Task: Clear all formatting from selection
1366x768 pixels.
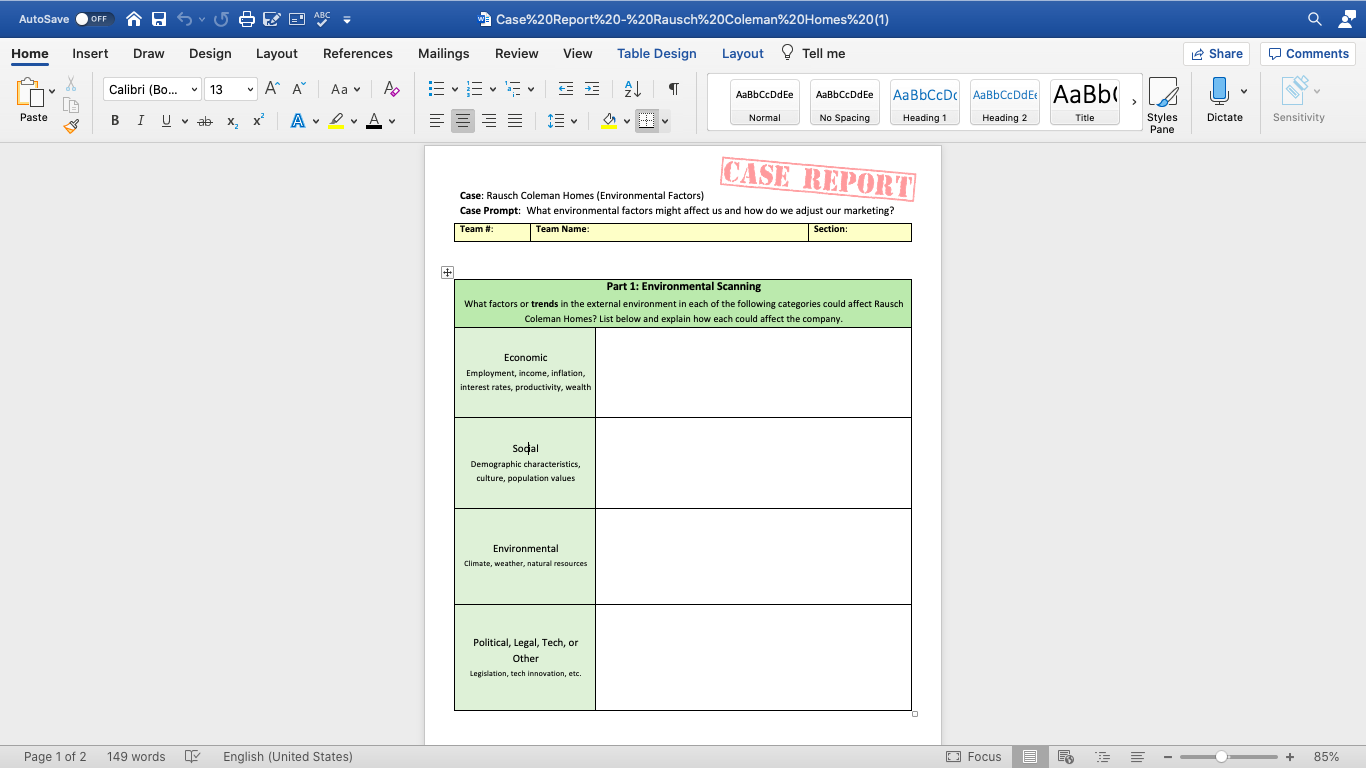Action: pos(392,89)
